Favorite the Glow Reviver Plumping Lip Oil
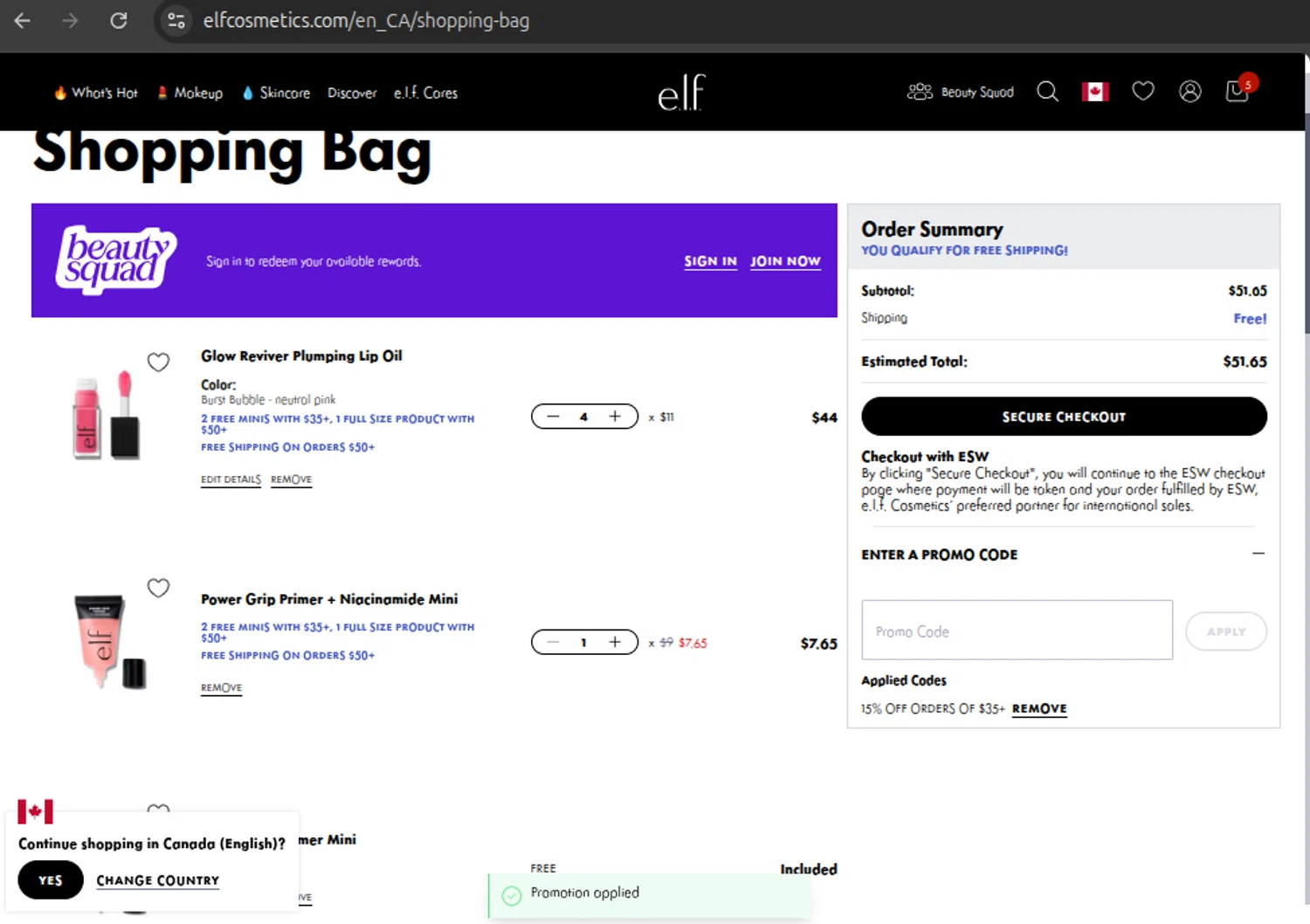Viewport: 1310px width, 924px height. (x=158, y=362)
